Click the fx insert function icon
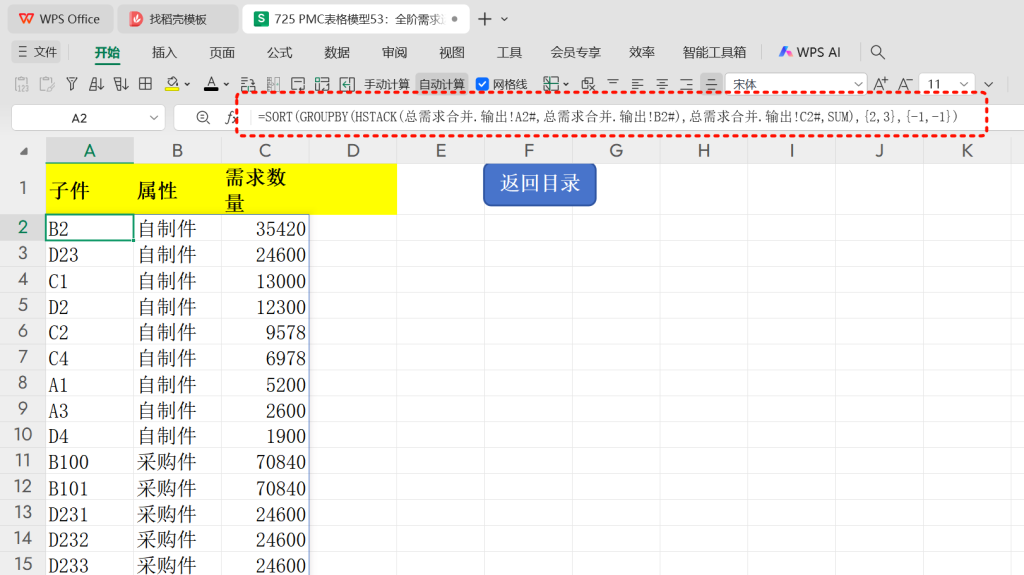 pyautogui.click(x=231, y=118)
